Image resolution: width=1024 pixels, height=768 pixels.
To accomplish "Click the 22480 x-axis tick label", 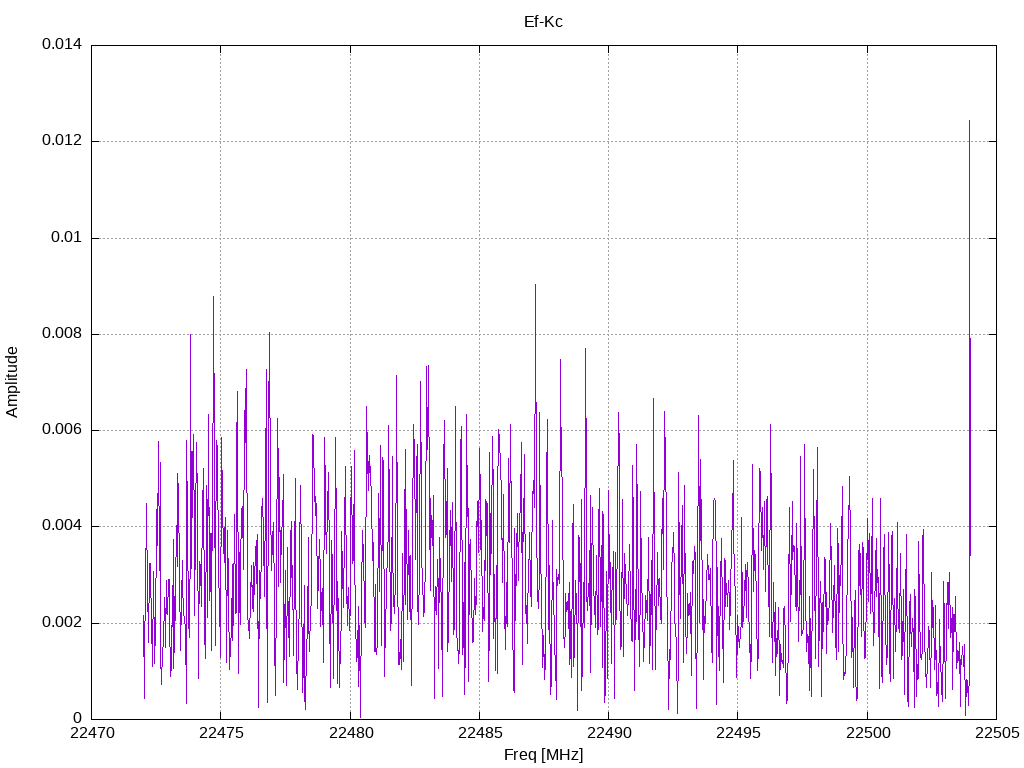I will click(x=349, y=734).
